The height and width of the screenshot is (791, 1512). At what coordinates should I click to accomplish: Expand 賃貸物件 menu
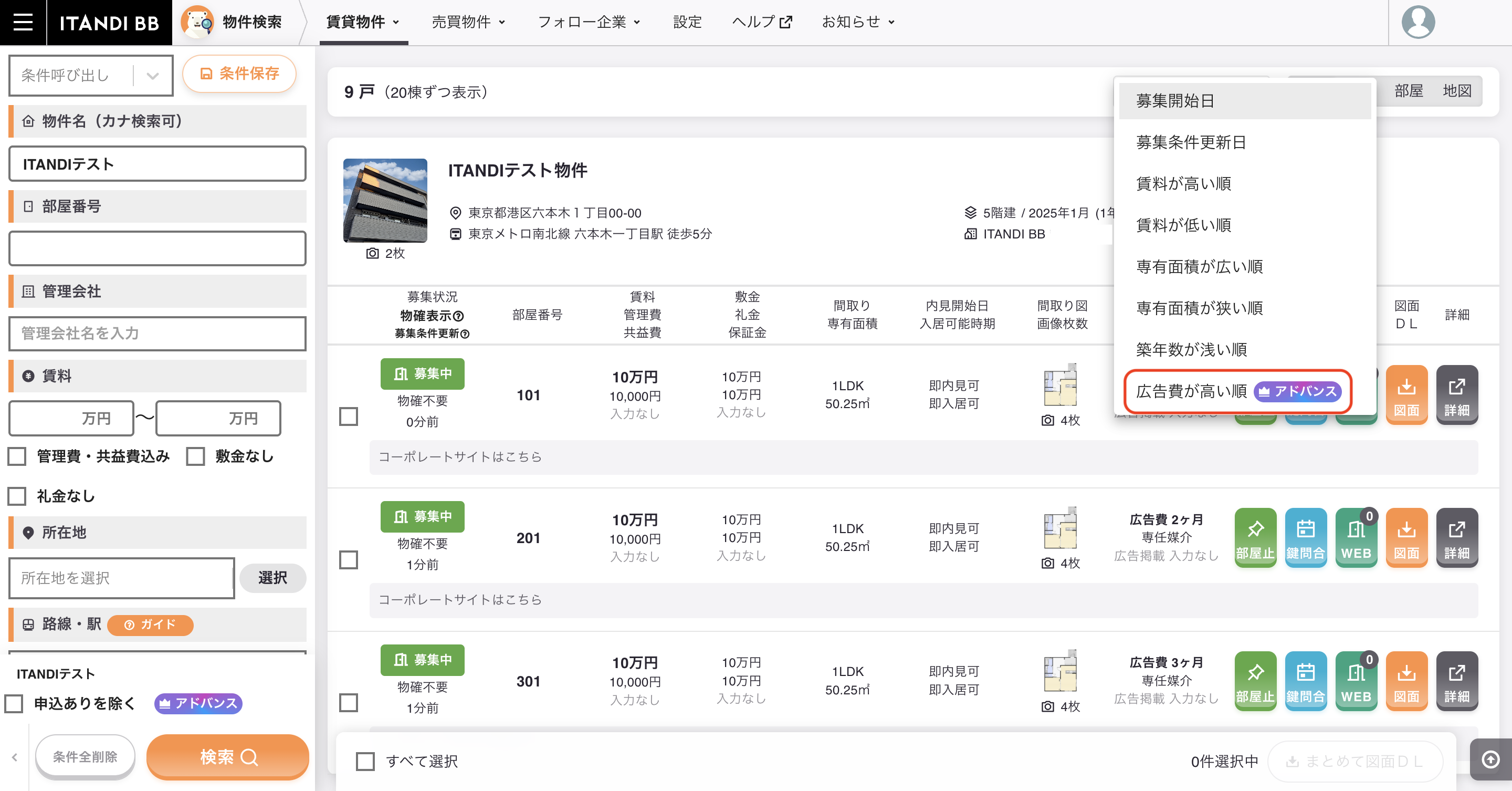coord(363,22)
